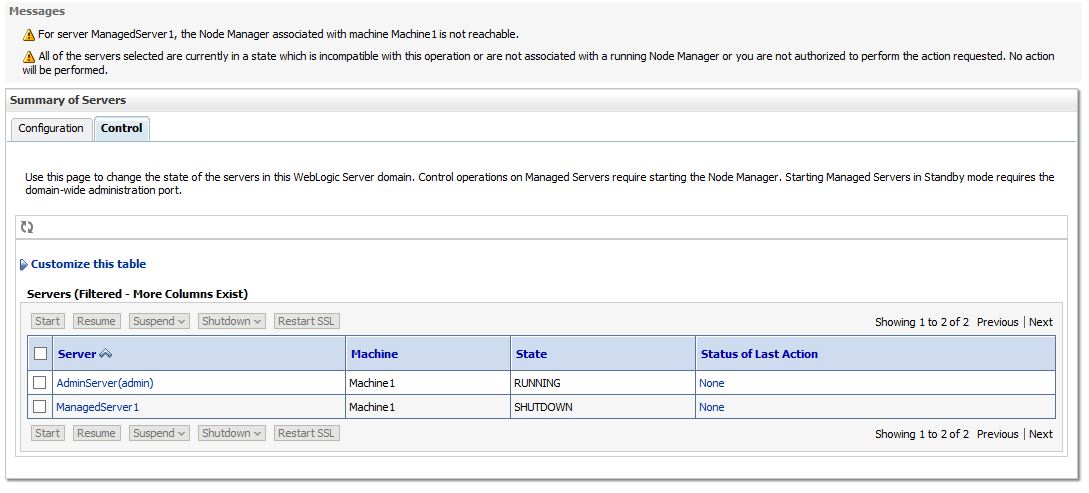1089x493 pixels.
Task: Click the bottom Restart SSL button
Action: 306,433
